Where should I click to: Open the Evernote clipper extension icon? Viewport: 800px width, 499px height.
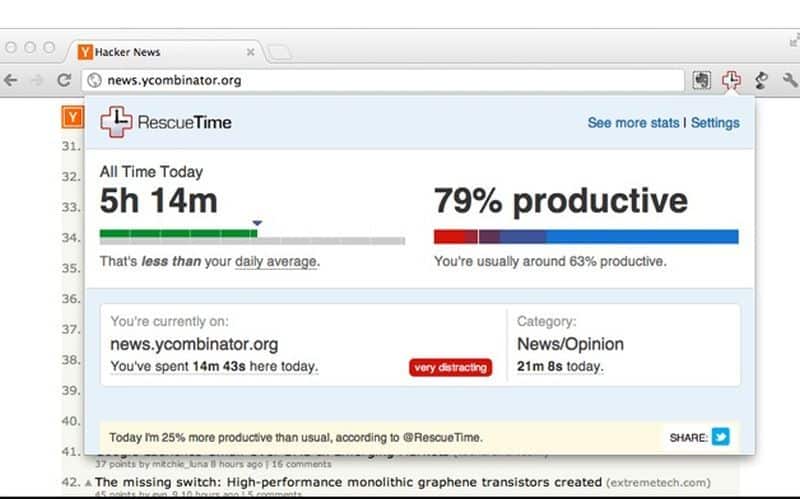click(702, 80)
